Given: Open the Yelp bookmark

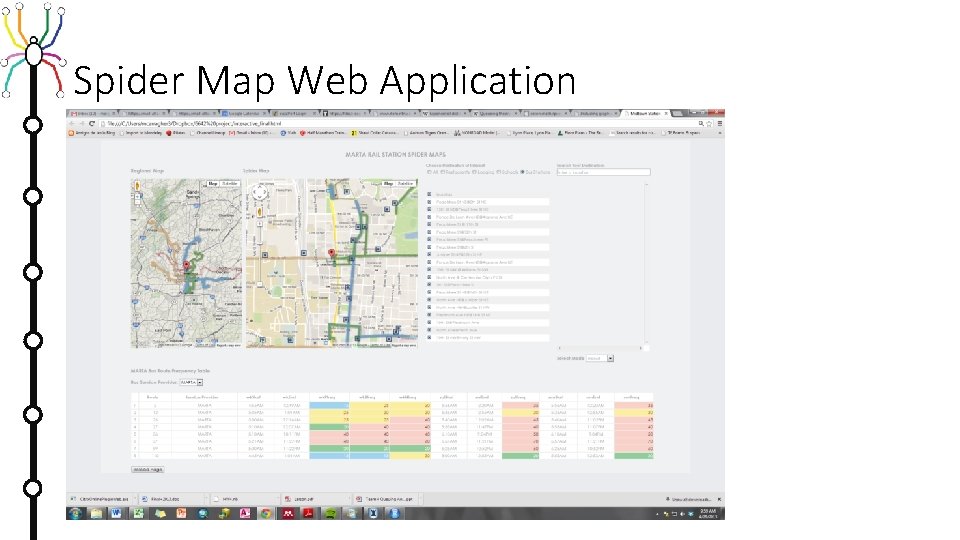Looking at the screenshot, I should tap(289, 133).
